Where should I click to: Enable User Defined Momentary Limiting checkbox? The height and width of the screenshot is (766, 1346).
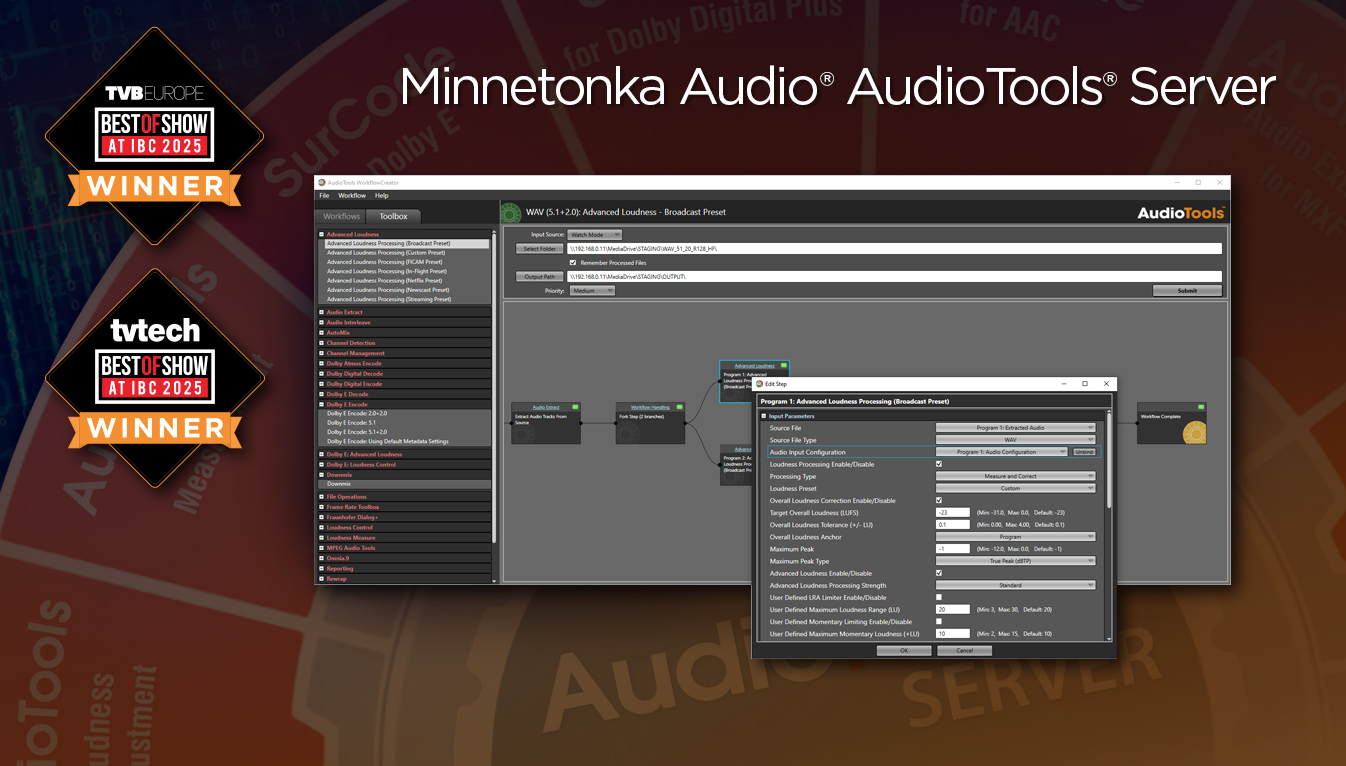coord(938,621)
